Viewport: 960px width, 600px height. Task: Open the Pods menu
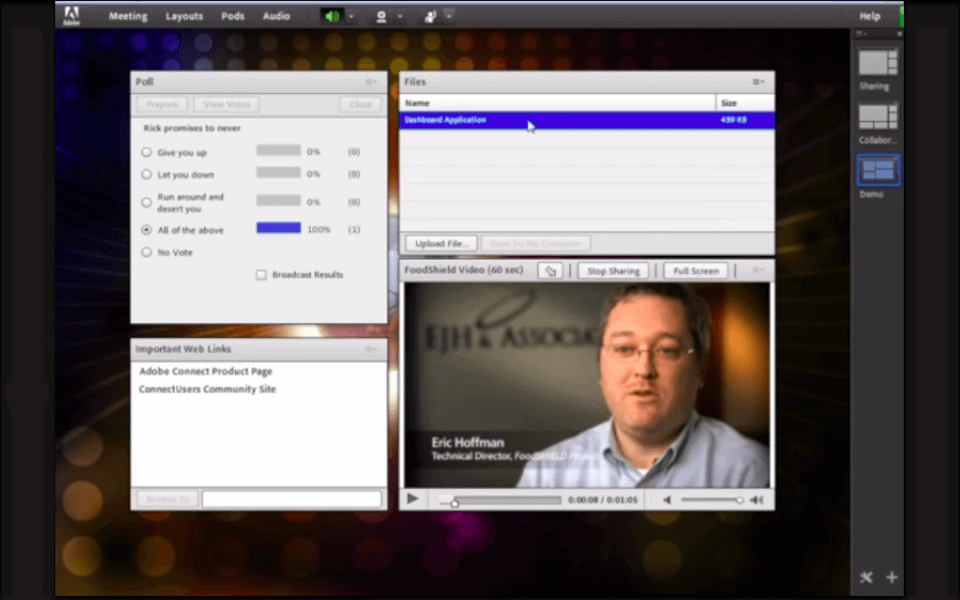(233, 17)
